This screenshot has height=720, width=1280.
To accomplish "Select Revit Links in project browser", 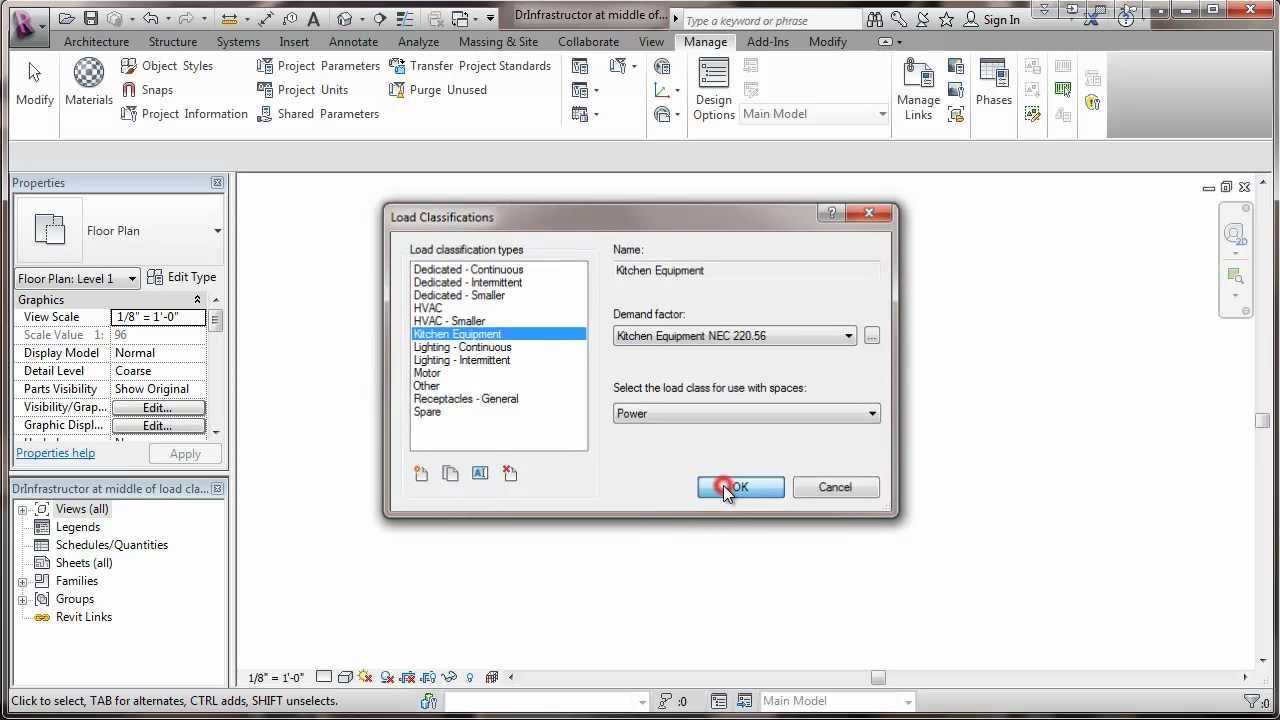I will (x=84, y=618).
